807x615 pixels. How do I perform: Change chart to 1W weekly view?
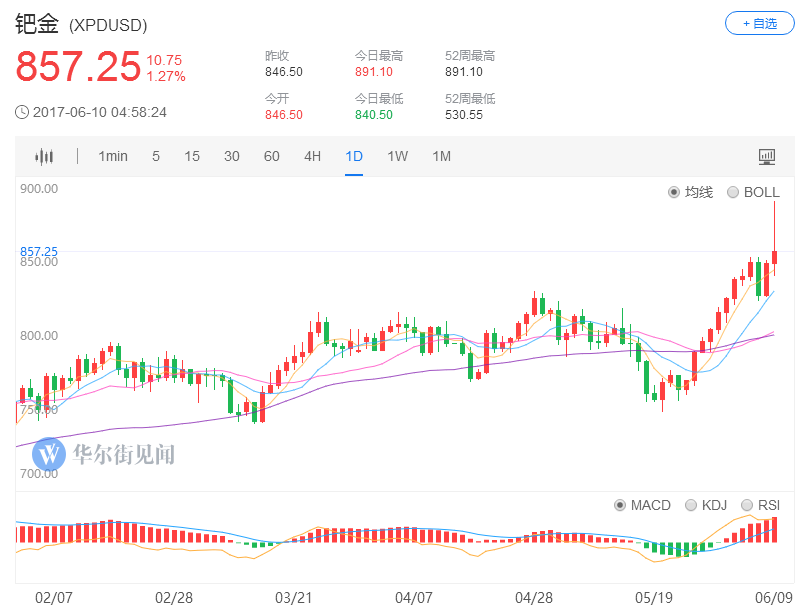click(397, 156)
